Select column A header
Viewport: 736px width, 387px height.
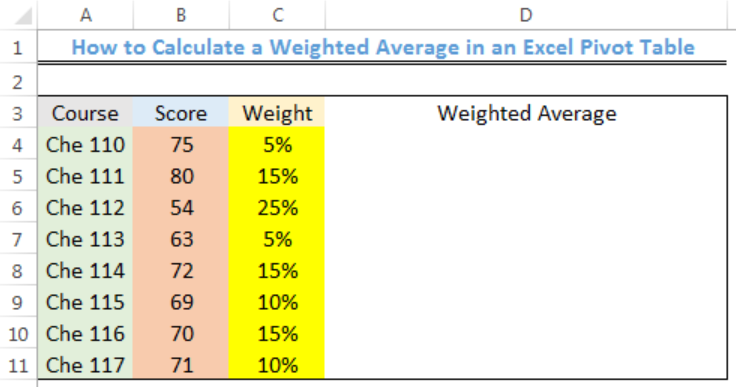point(85,15)
